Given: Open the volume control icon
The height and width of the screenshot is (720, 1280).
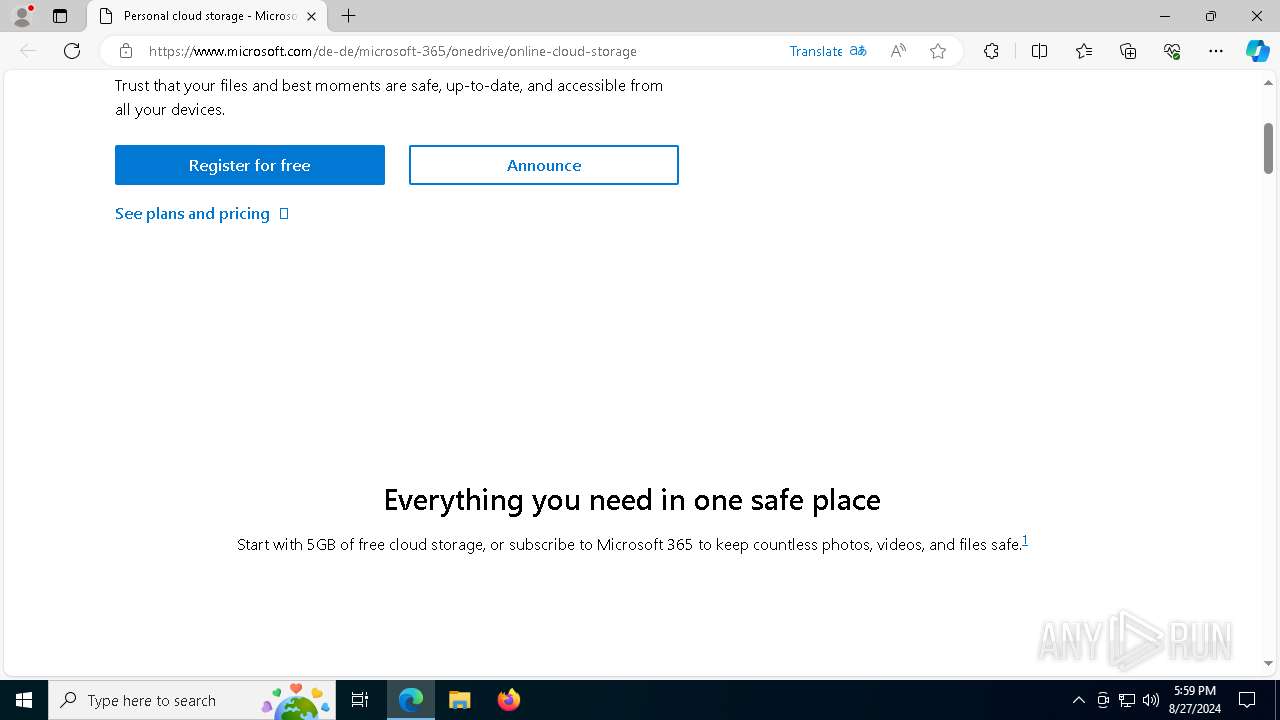Looking at the screenshot, I should (x=1151, y=700).
